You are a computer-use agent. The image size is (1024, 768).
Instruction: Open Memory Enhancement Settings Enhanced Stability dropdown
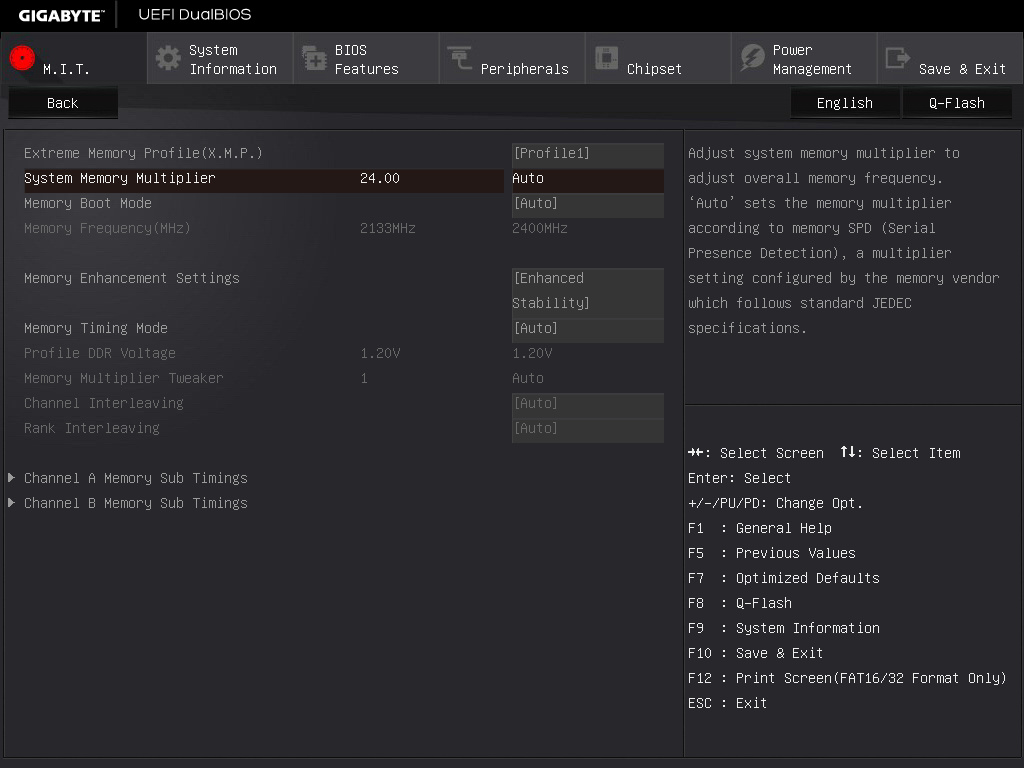[x=588, y=291]
